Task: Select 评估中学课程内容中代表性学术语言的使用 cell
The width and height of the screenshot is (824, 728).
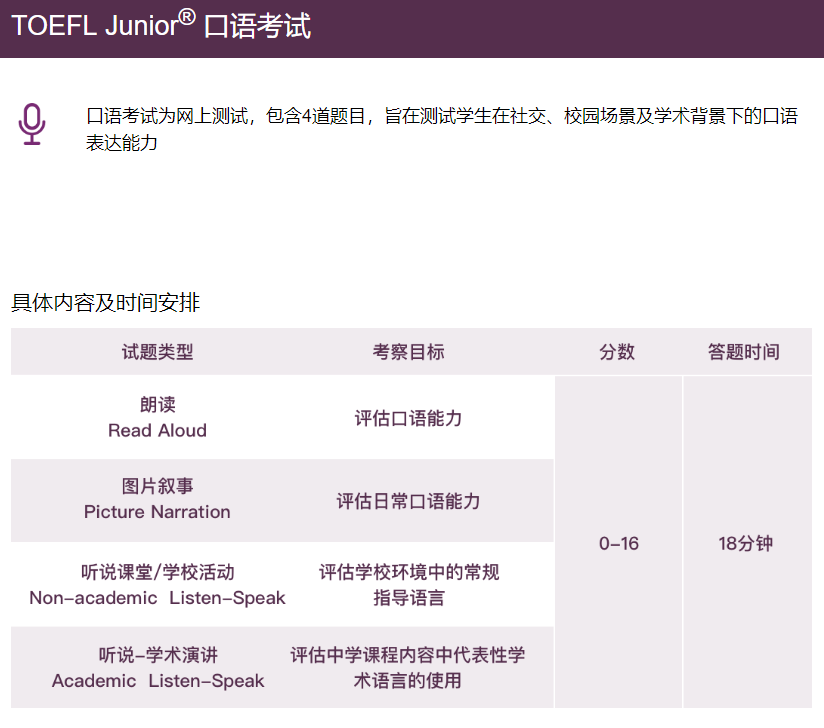Action: [x=407, y=668]
